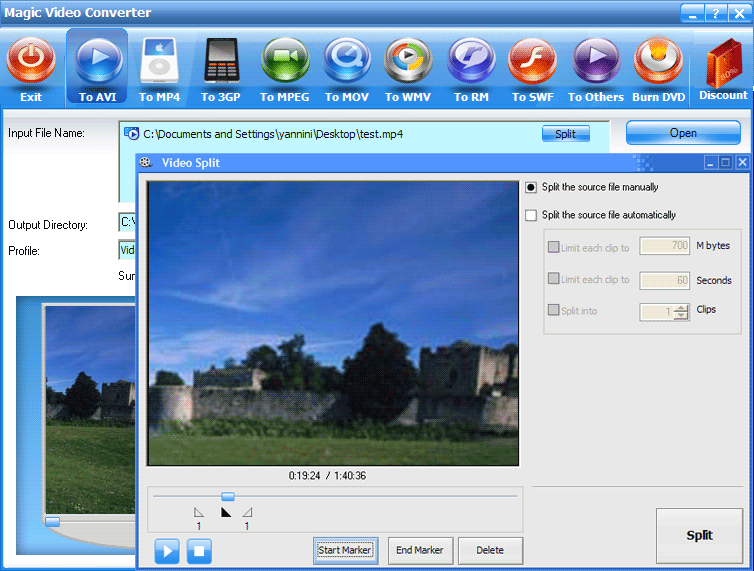Screen dimensions: 754x571
Task: Click the large Split button
Action: tap(699, 535)
